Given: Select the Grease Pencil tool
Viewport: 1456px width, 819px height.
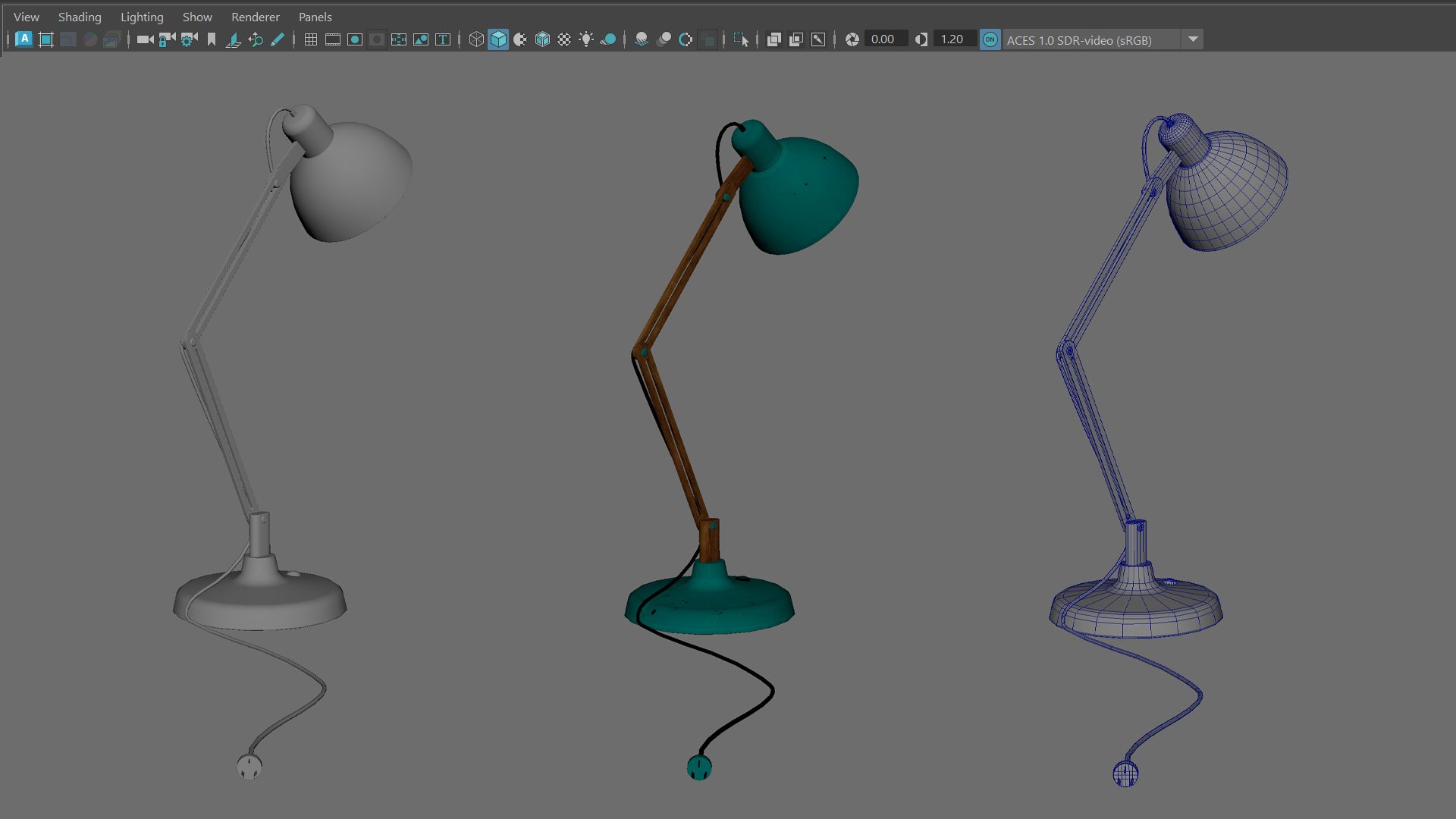Looking at the screenshot, I should point(278,39).
